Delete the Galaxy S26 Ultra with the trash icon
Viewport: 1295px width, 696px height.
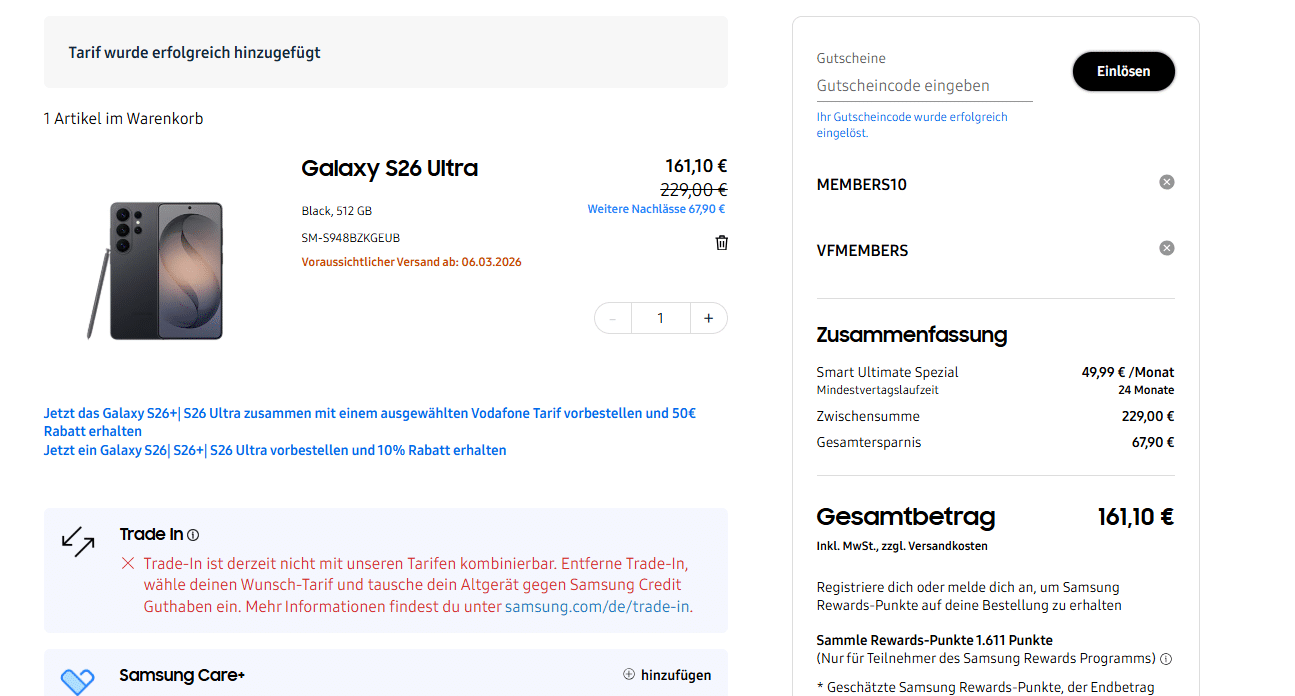721,242
